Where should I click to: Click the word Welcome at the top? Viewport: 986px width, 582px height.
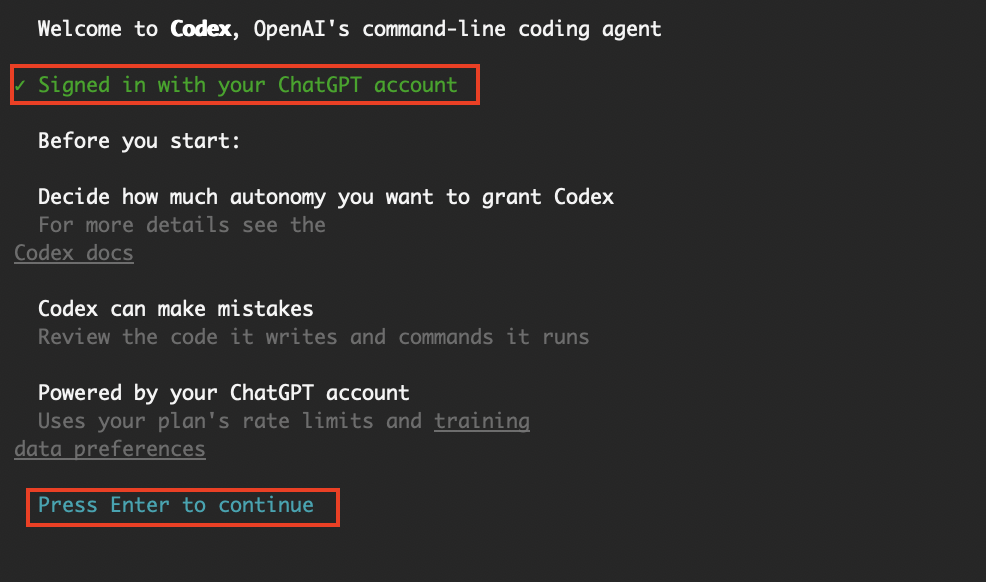point(80,29)
